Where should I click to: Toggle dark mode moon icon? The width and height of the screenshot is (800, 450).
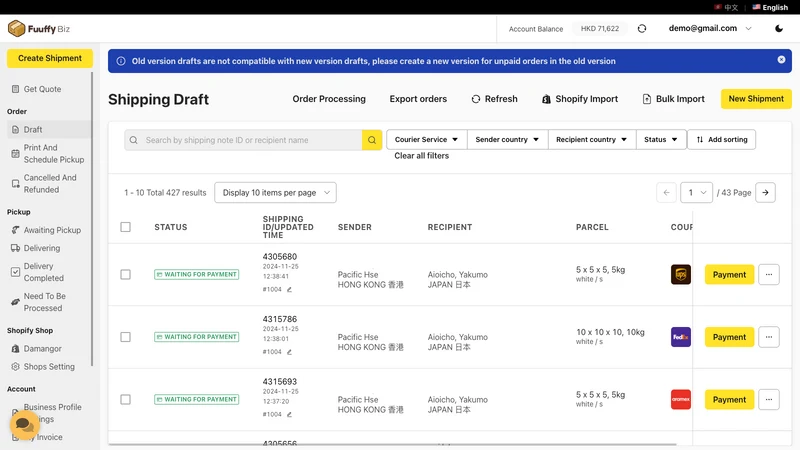[x=779, y=29]
